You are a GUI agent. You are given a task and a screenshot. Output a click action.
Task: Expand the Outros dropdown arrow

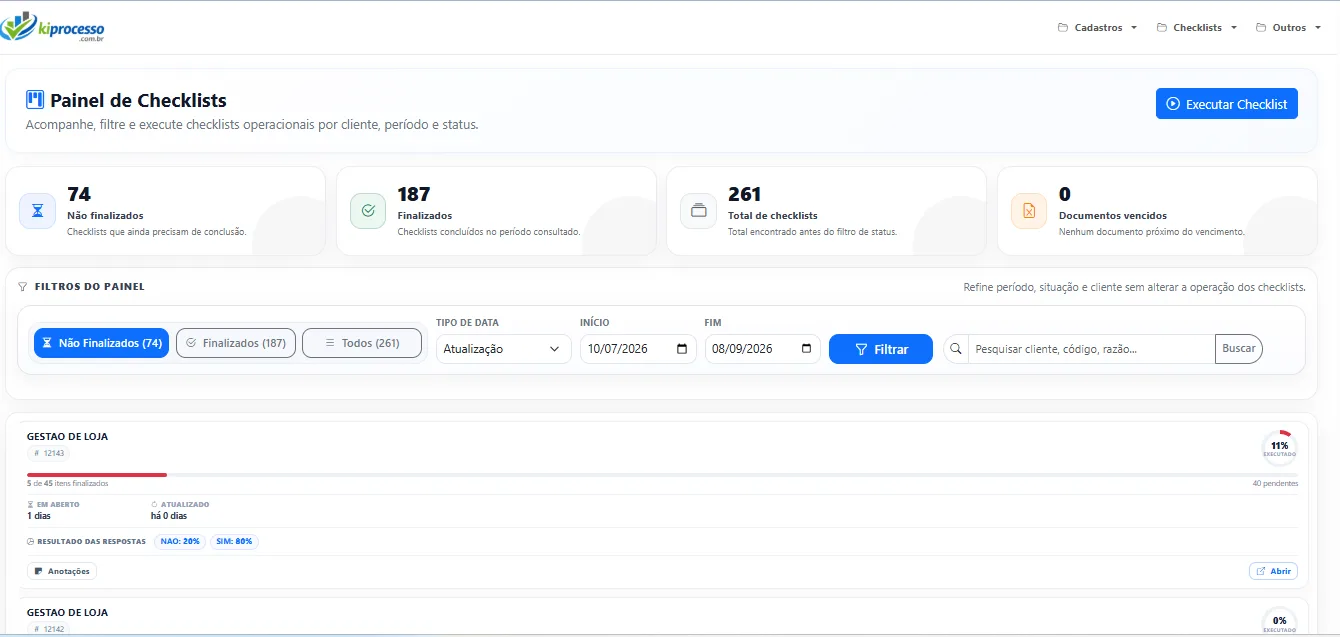click(x=1317, y=28)
